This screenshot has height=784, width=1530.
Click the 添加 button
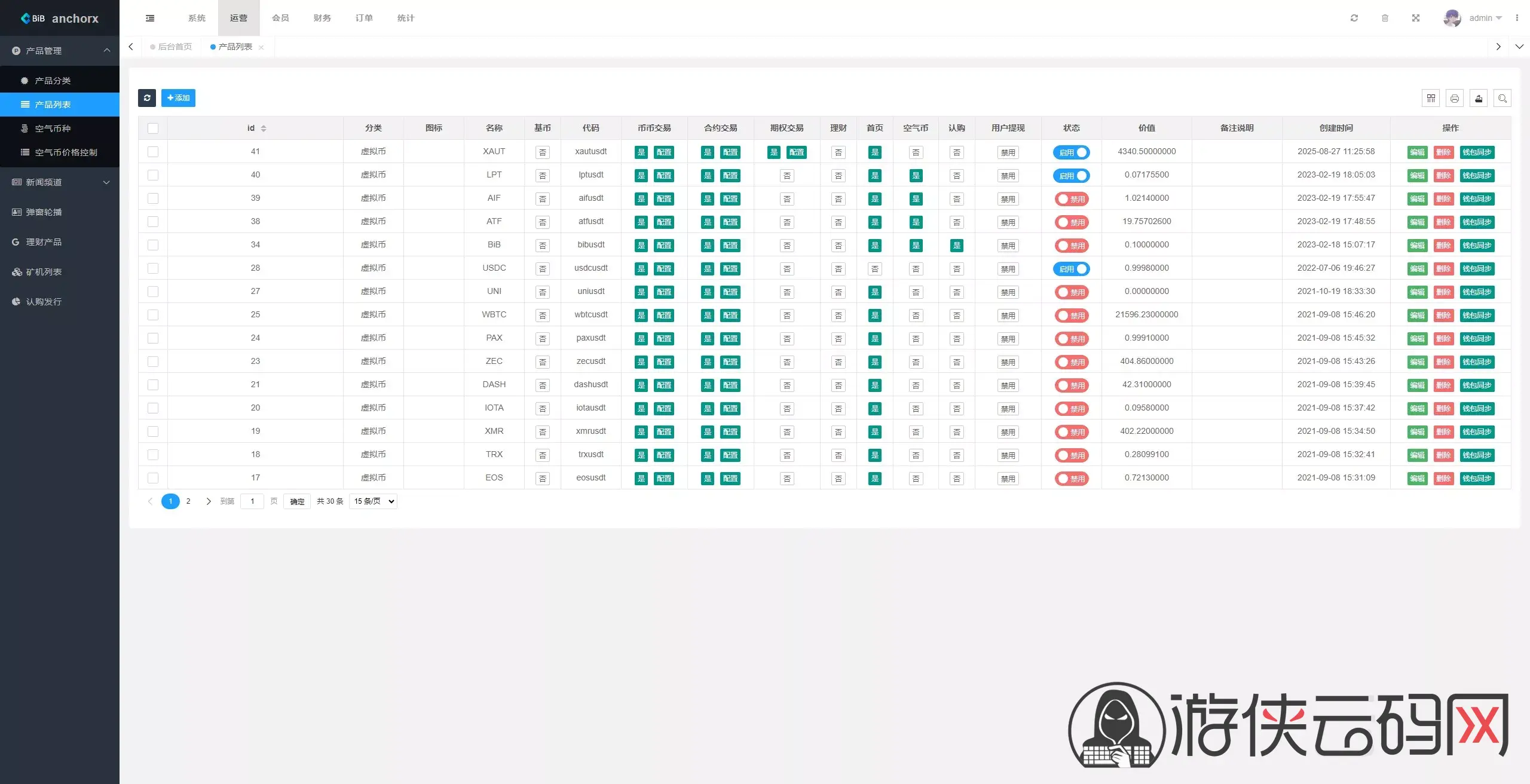pos(178,98)
